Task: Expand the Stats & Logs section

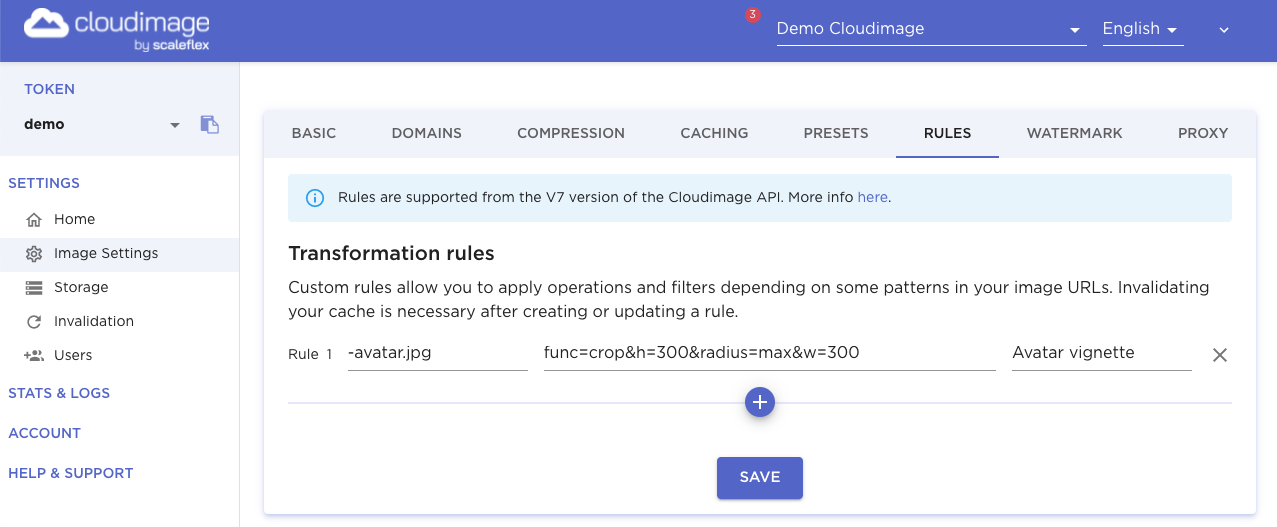Action: [x=59, y=393]
